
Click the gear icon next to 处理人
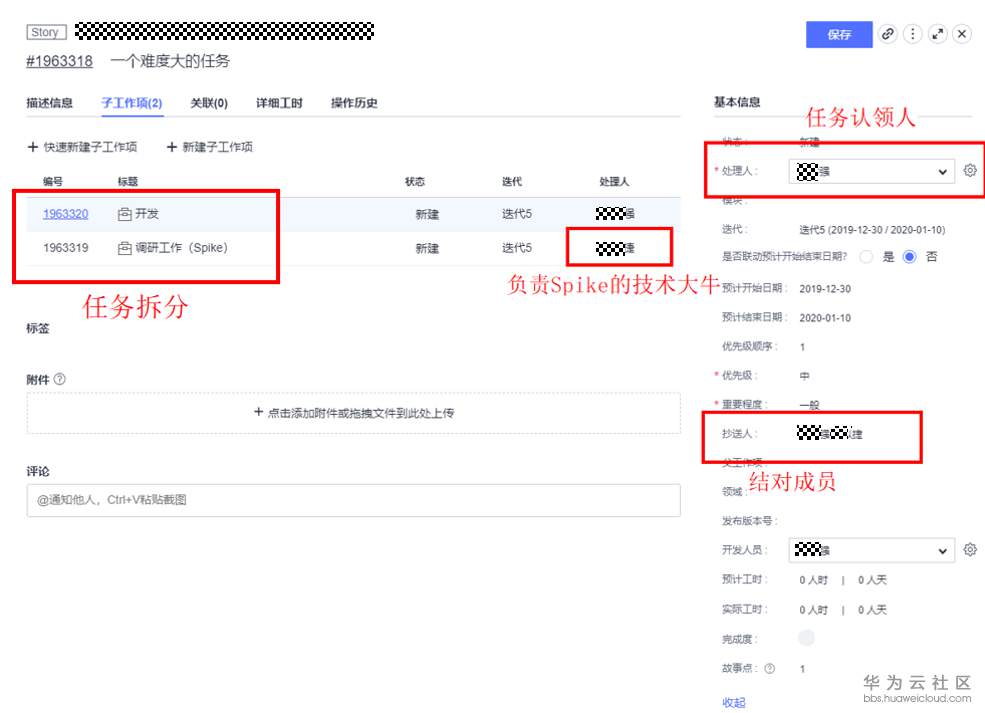pyautogui.click(x=970, y=171)
